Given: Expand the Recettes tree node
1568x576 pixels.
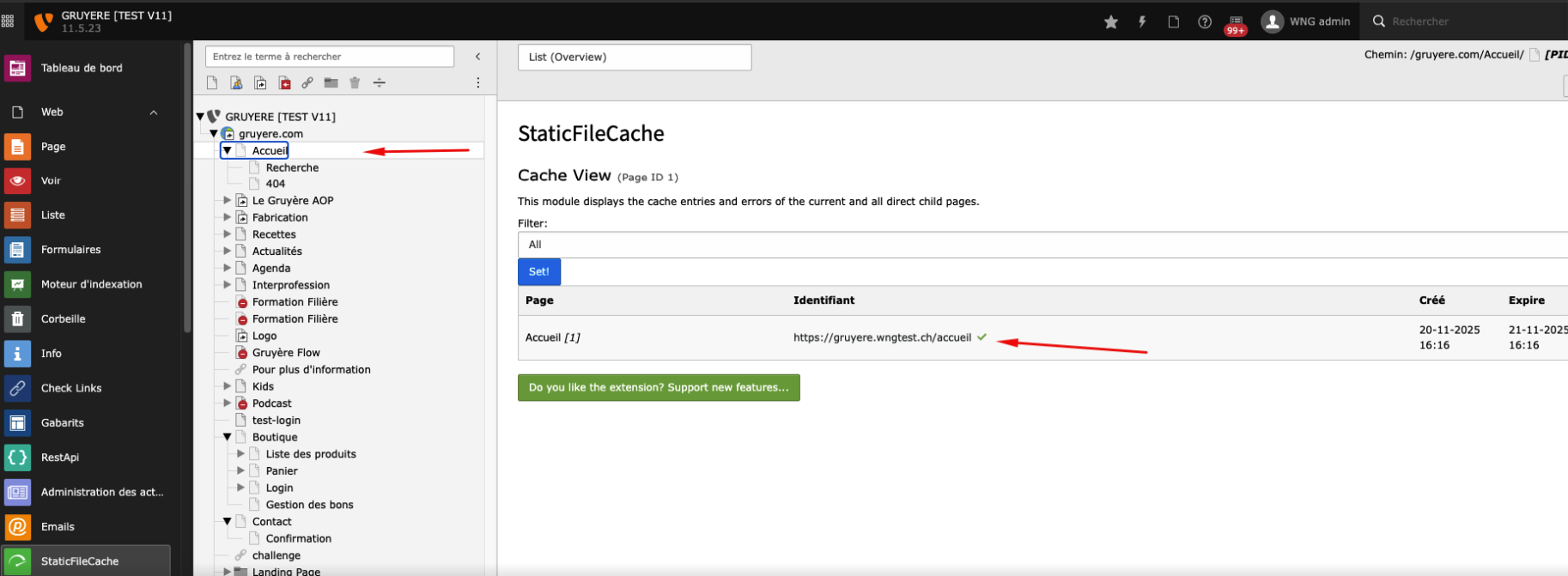Looking at the screenshot, I should (x=228, y=233).
